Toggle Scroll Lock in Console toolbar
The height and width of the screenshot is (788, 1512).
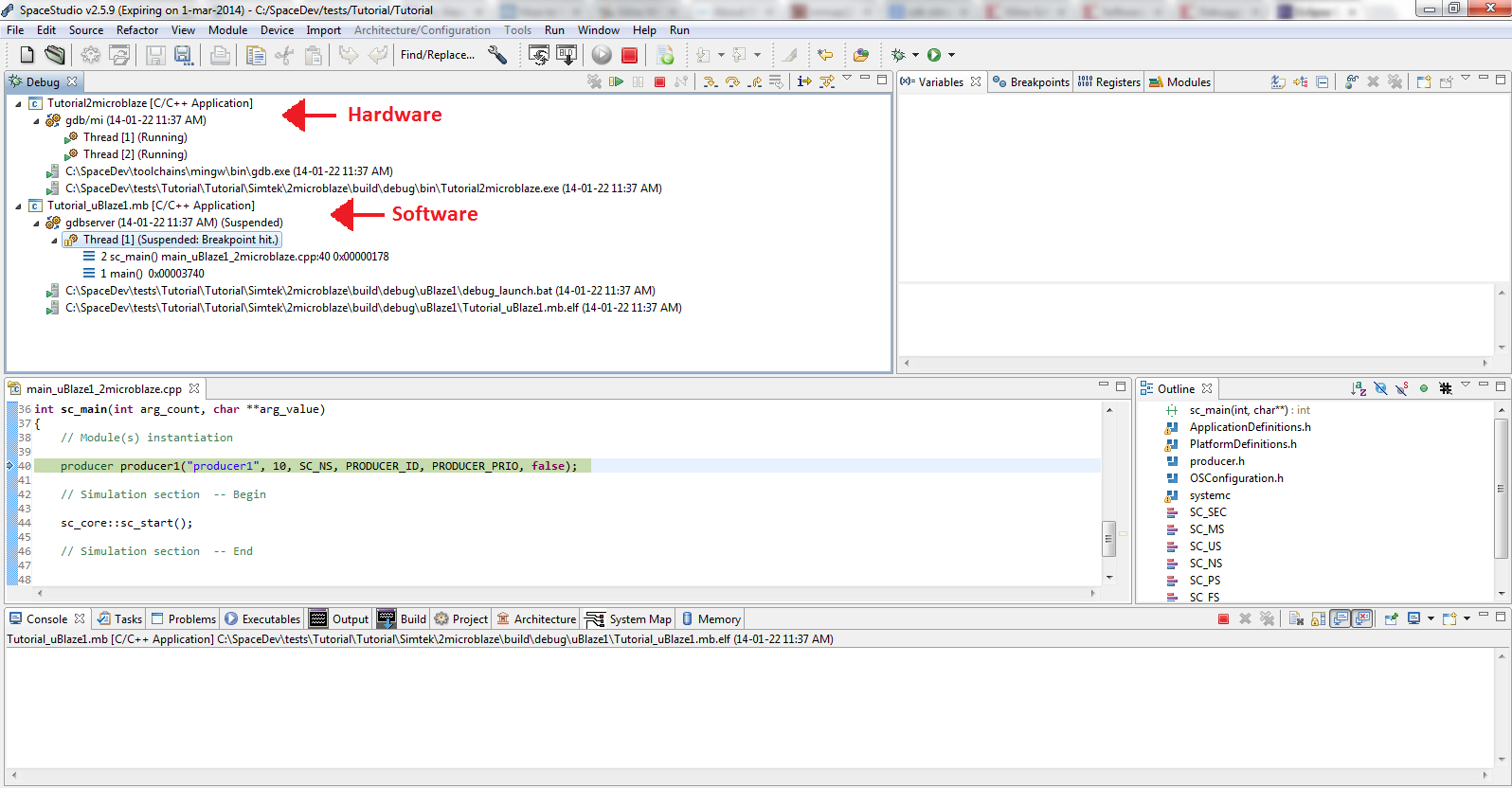(x=1318, y=618)
